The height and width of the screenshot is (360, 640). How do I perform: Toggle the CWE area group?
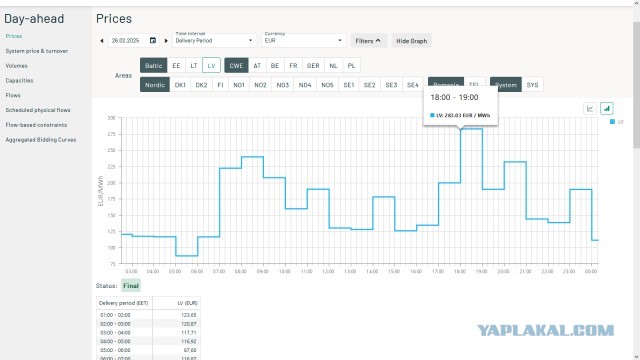[x=236, y=65]
